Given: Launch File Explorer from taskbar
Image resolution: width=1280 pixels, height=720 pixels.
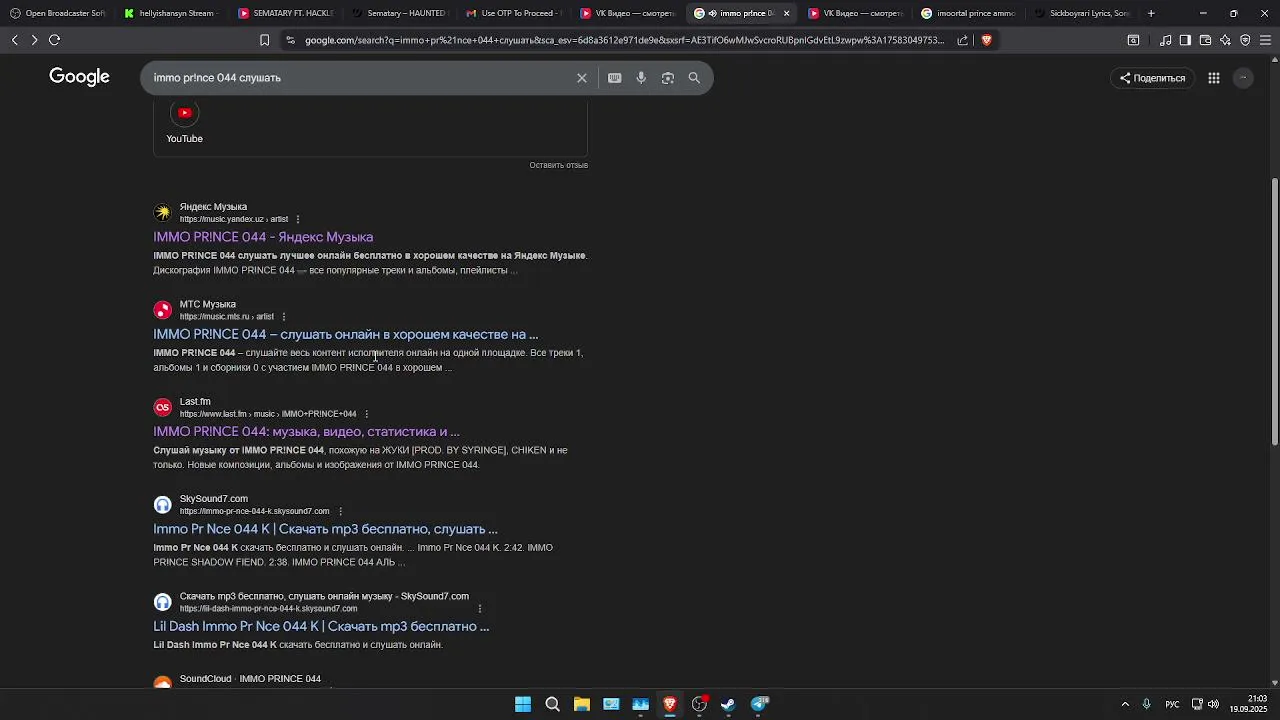Looking at the screenshot, I should click(x=582, y=704).
